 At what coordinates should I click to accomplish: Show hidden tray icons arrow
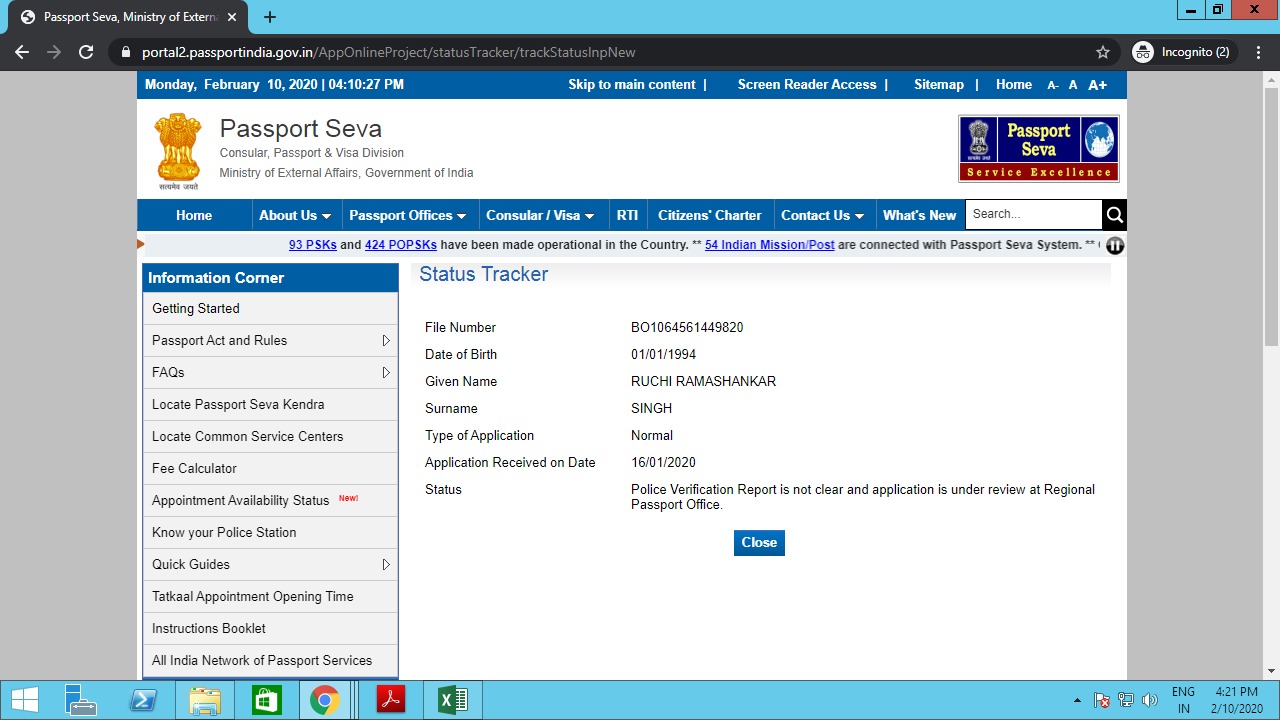[1077, 700]
